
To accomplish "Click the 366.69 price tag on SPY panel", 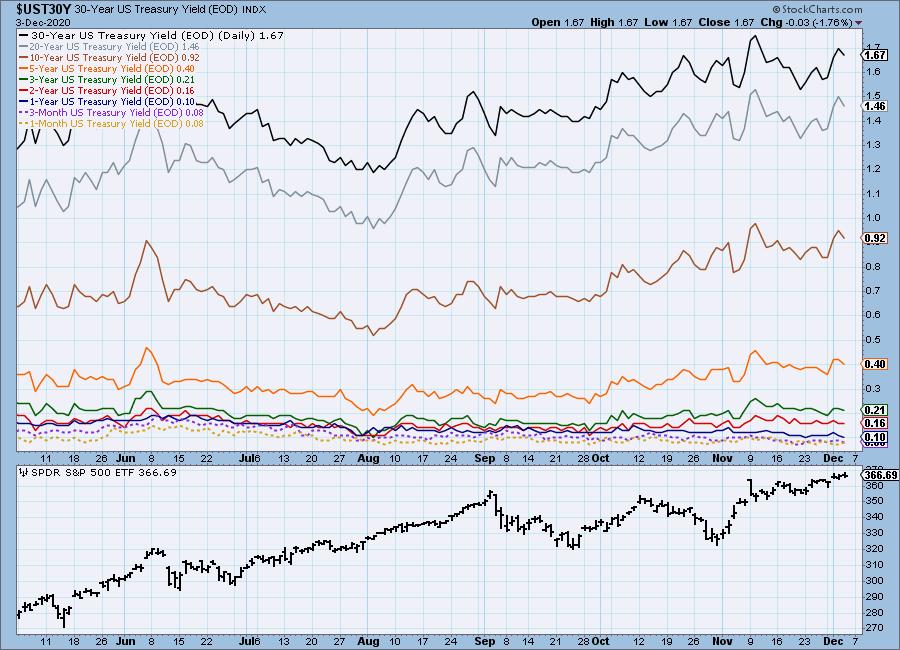I will 880,475.
